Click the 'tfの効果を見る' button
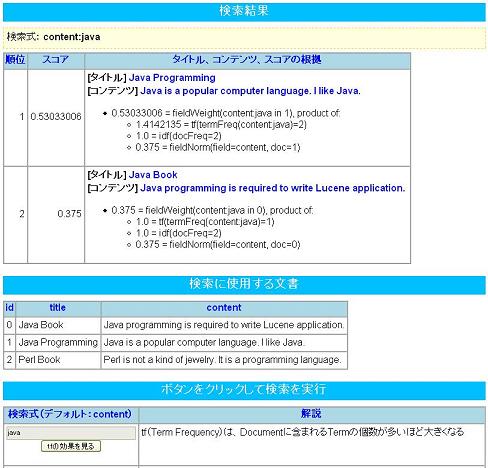Viewport: 488px width, 468px height. [x=71, y=446]
